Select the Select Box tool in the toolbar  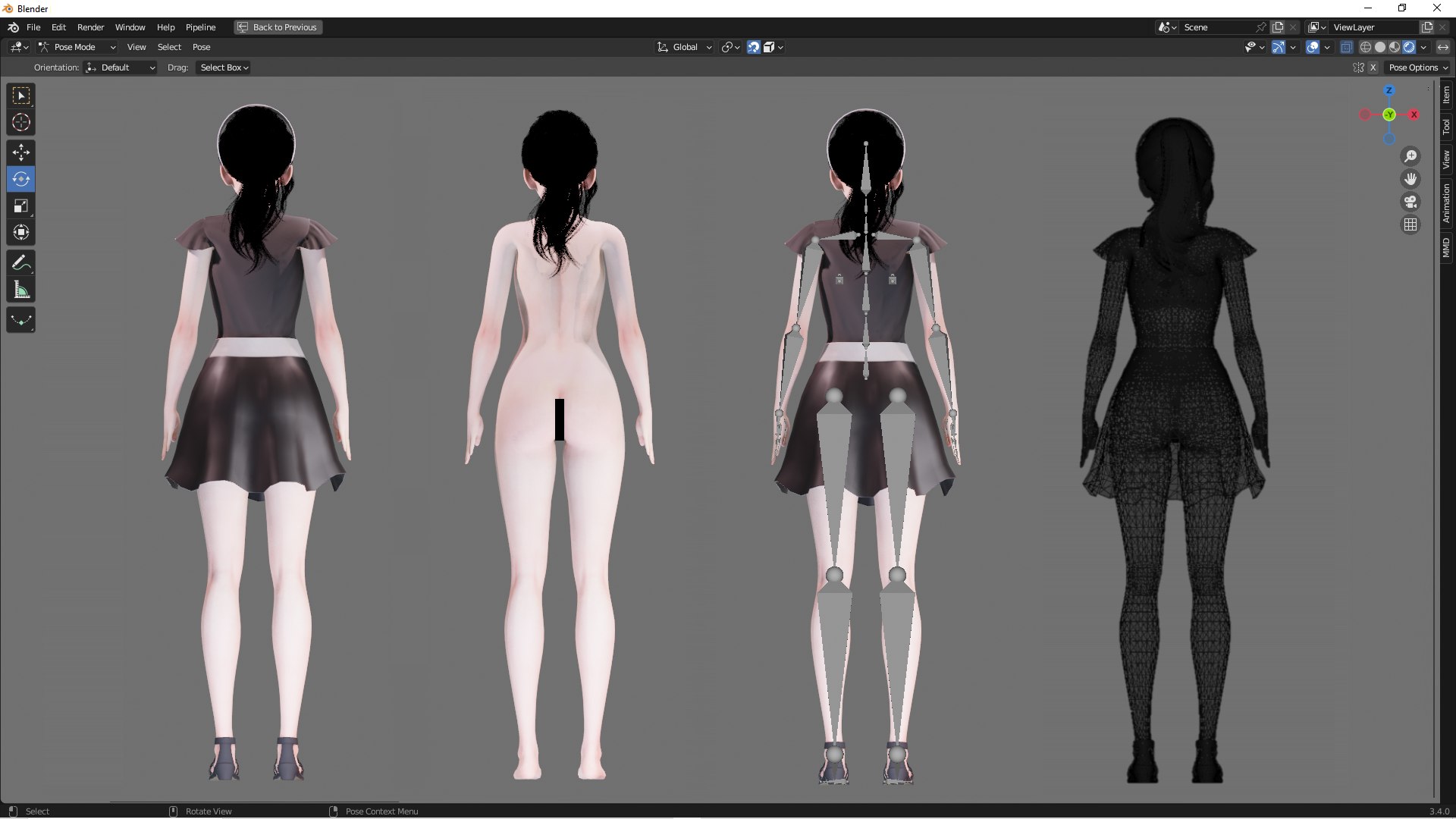pyautogui.click(x=21, y=96)
